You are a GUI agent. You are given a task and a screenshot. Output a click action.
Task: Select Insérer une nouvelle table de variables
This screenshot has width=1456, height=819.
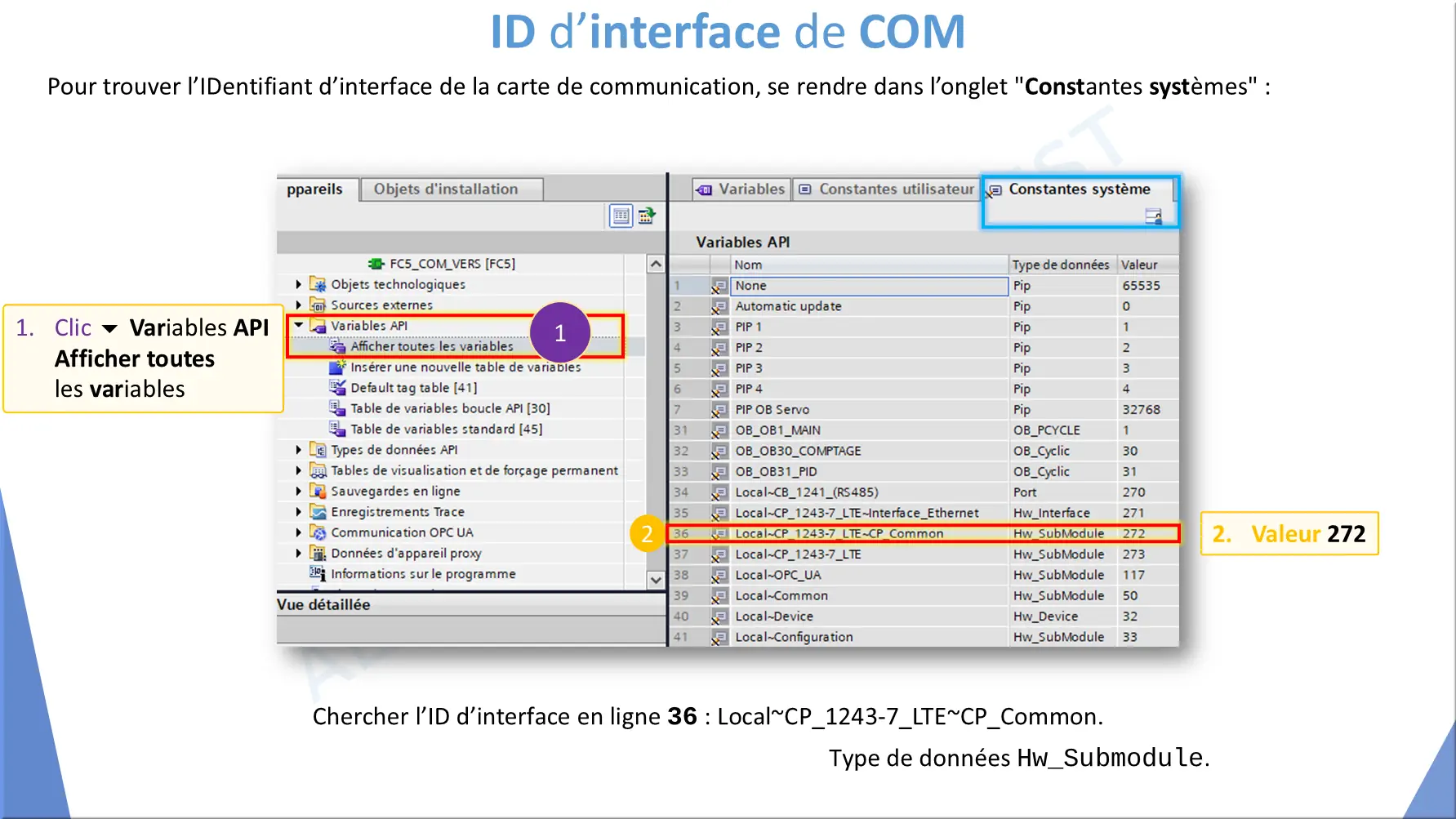pyautogui.click(x=465, y=367)
